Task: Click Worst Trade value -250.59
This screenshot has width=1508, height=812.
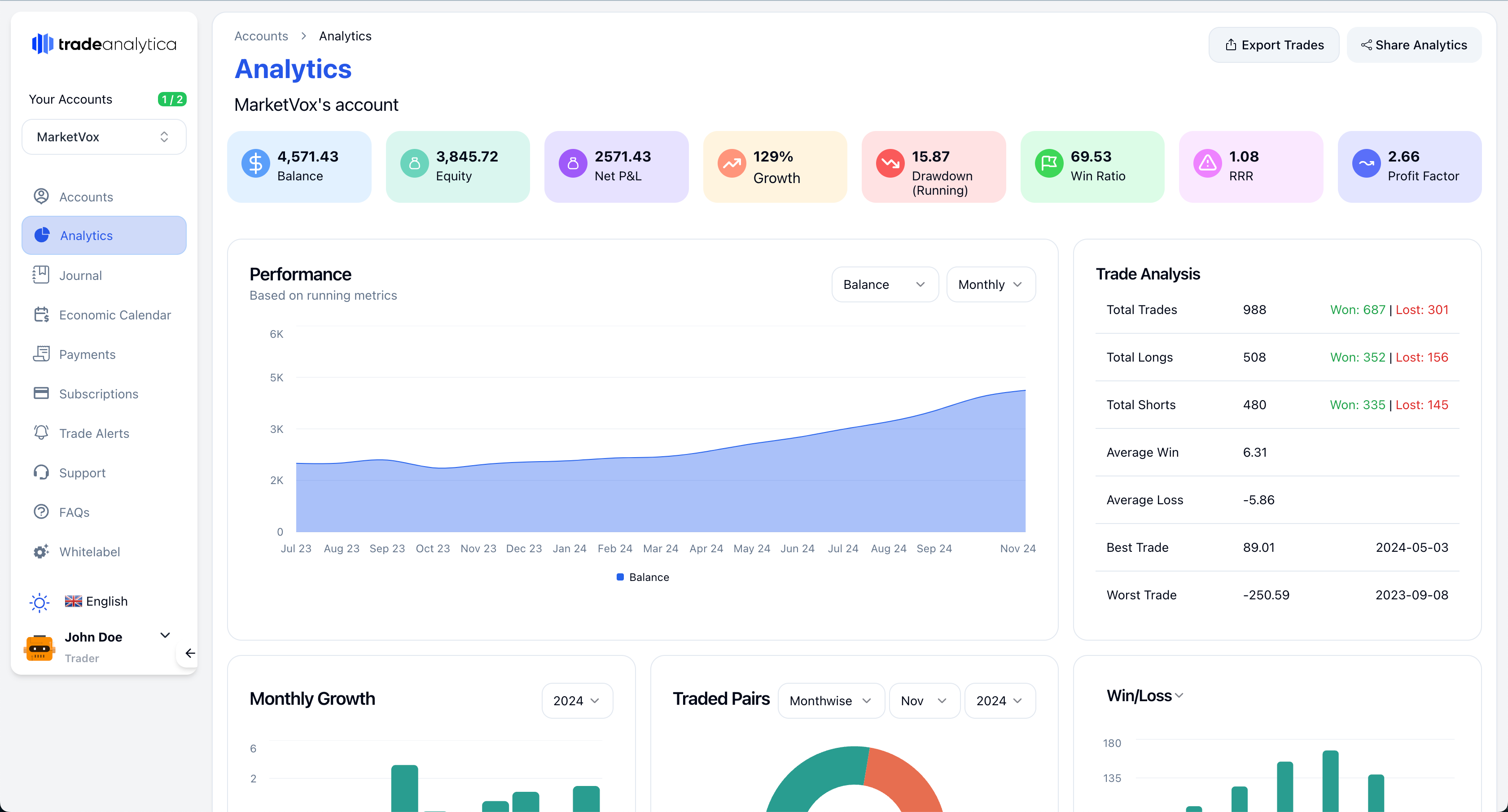Action: (1266, 594)
